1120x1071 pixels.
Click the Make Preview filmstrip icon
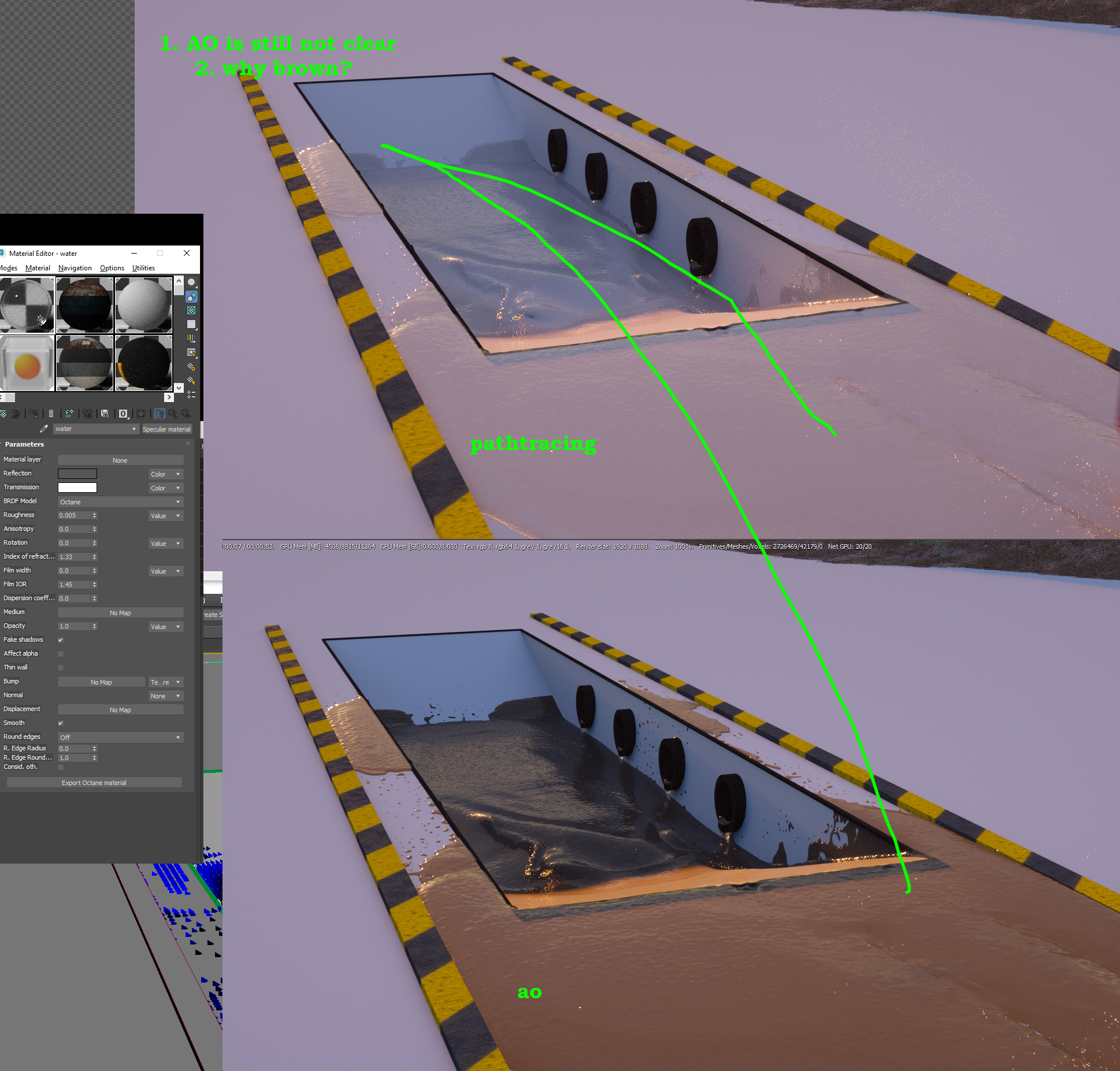[x=191, y=352]
